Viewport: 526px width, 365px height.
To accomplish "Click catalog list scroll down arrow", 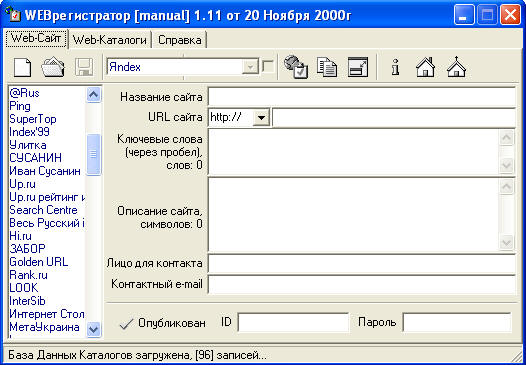I will 94,329.
